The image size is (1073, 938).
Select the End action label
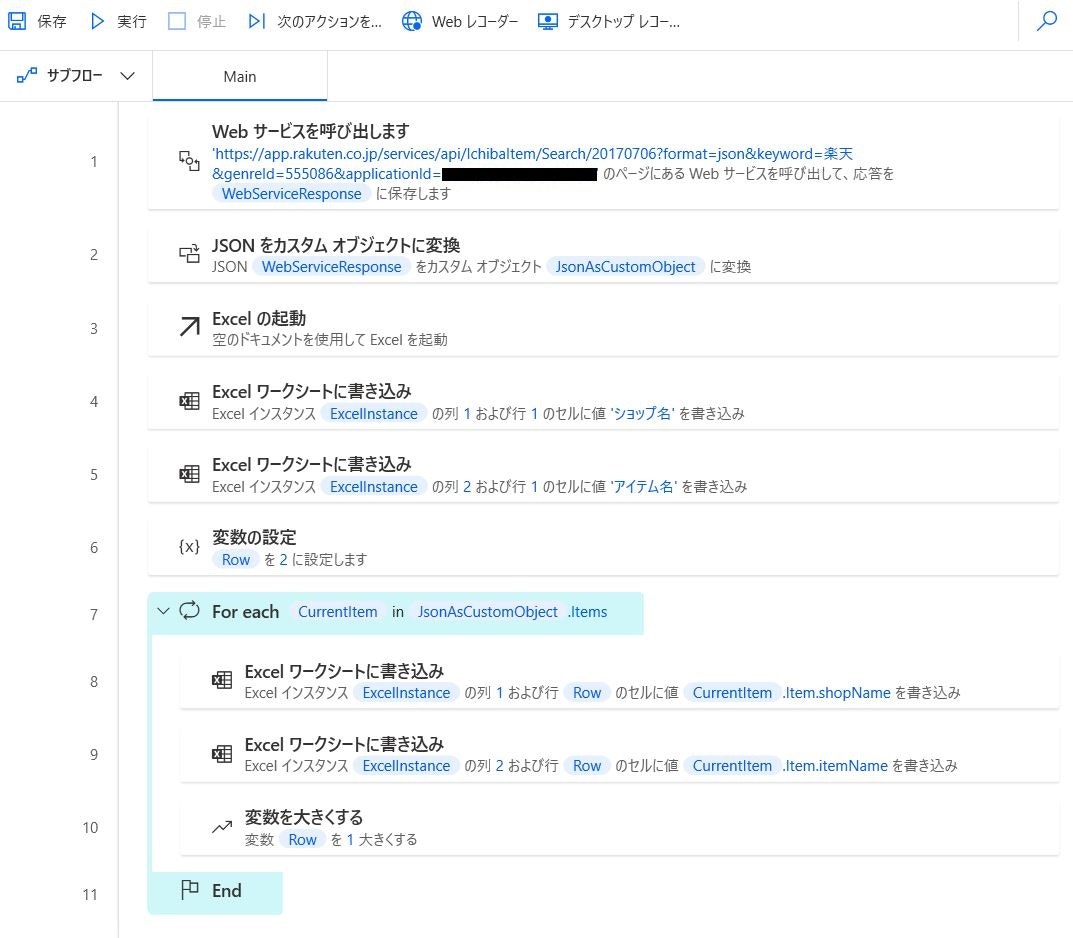227,891
